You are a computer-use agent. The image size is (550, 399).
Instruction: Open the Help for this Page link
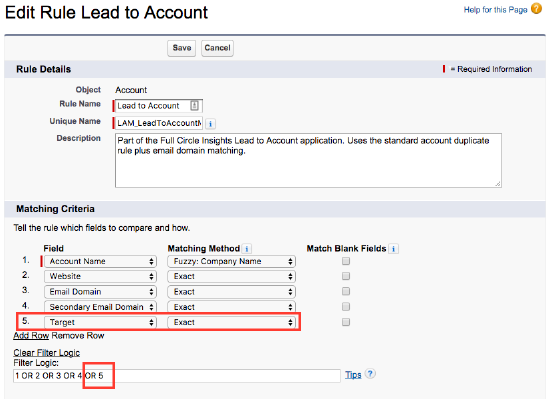tap(496, 10)
